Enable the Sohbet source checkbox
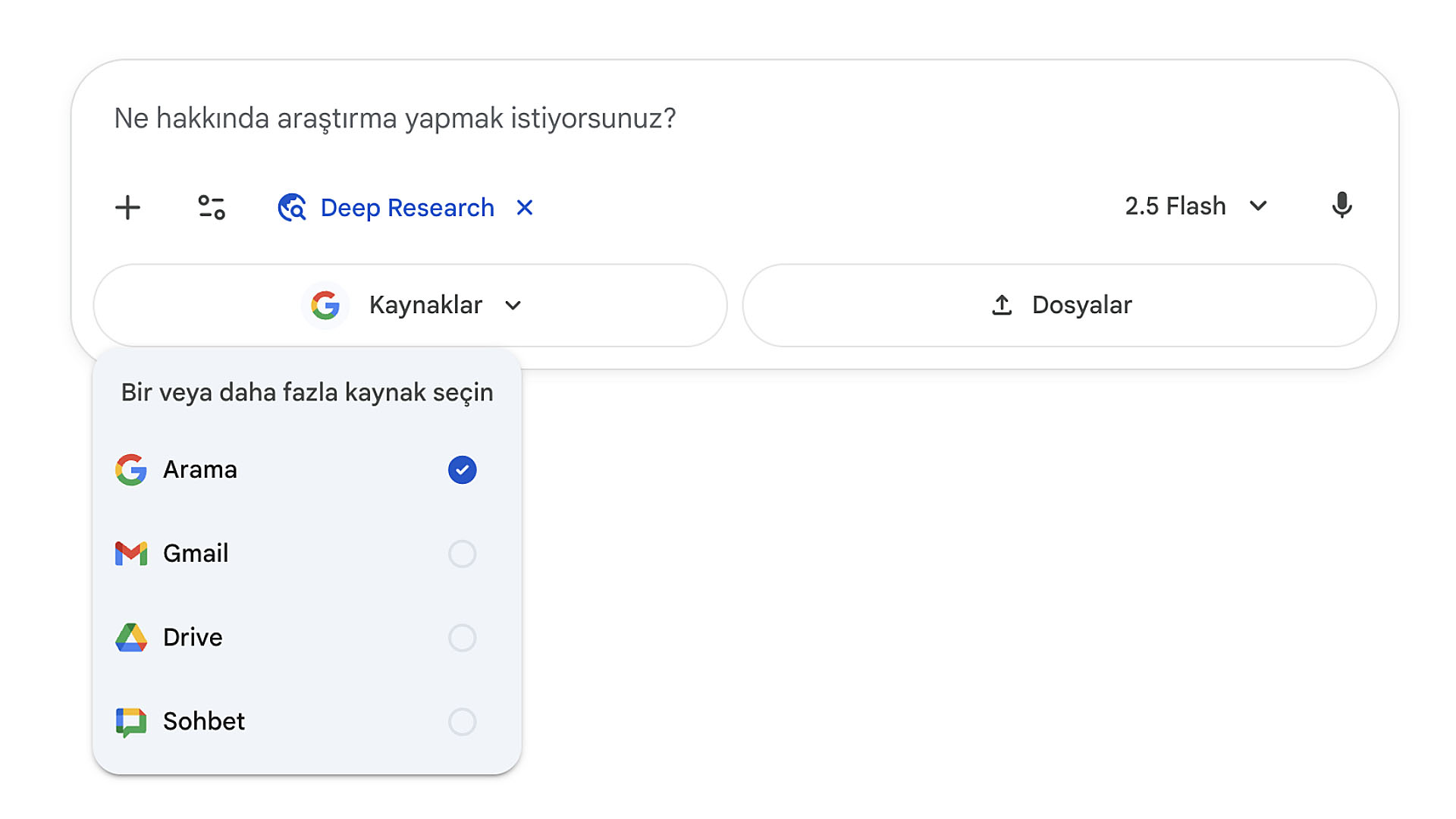Screen dimensions: 1456x819 coord(462,722)
